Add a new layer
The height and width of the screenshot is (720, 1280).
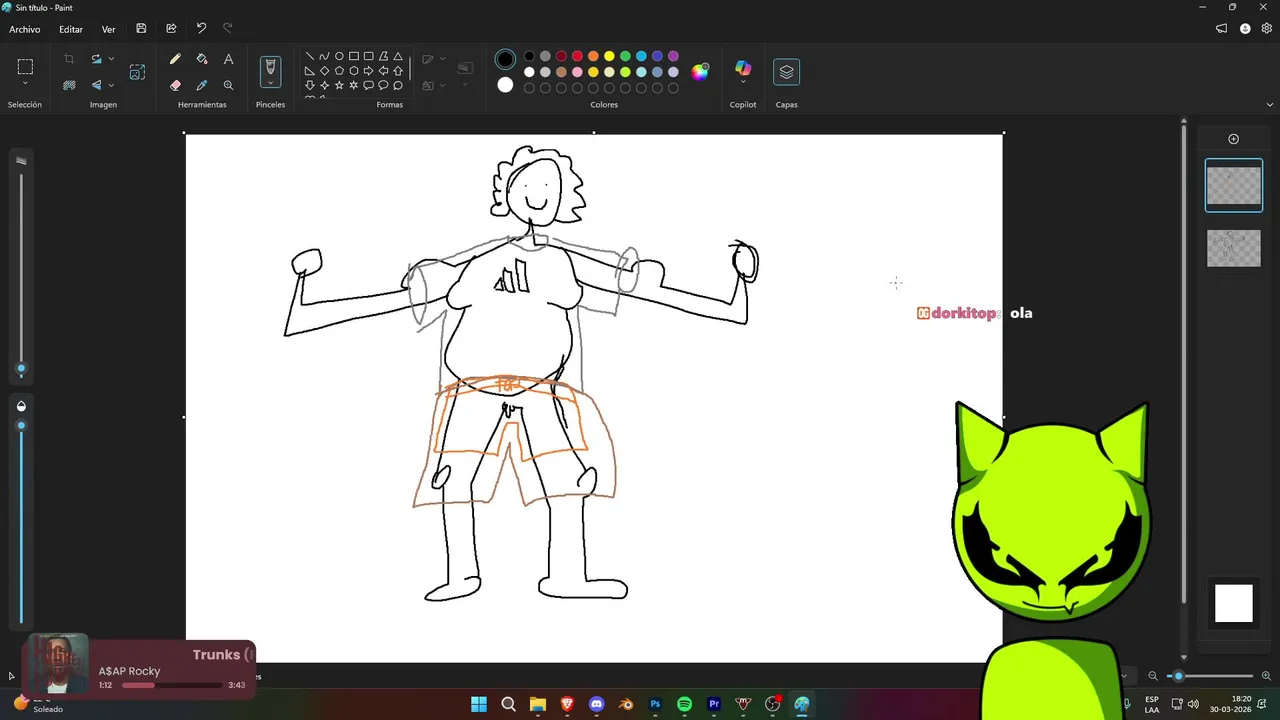tap(1233, 139)
